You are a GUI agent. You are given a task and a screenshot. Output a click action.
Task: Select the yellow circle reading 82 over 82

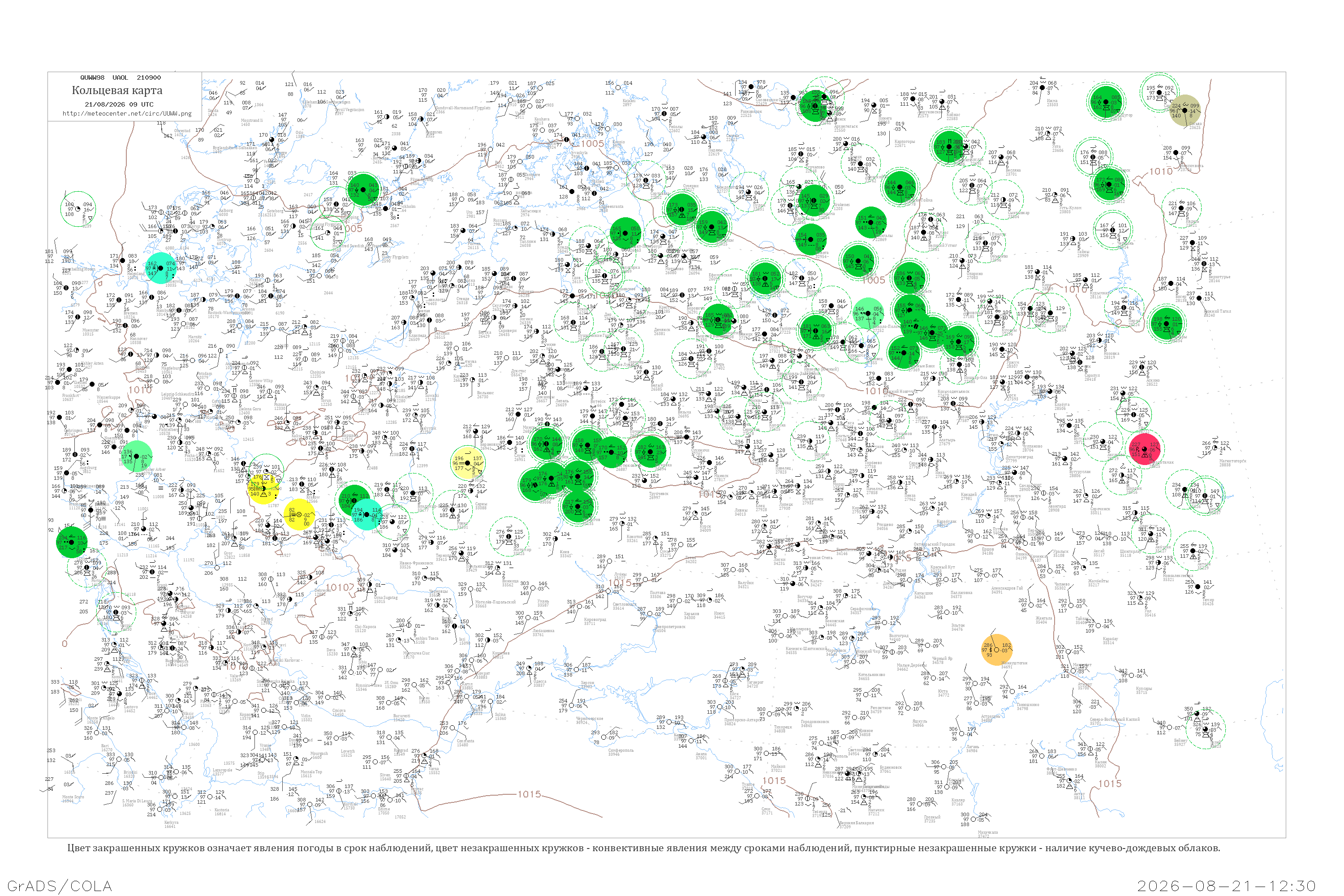pyautogui.click(x=299, y=514)
